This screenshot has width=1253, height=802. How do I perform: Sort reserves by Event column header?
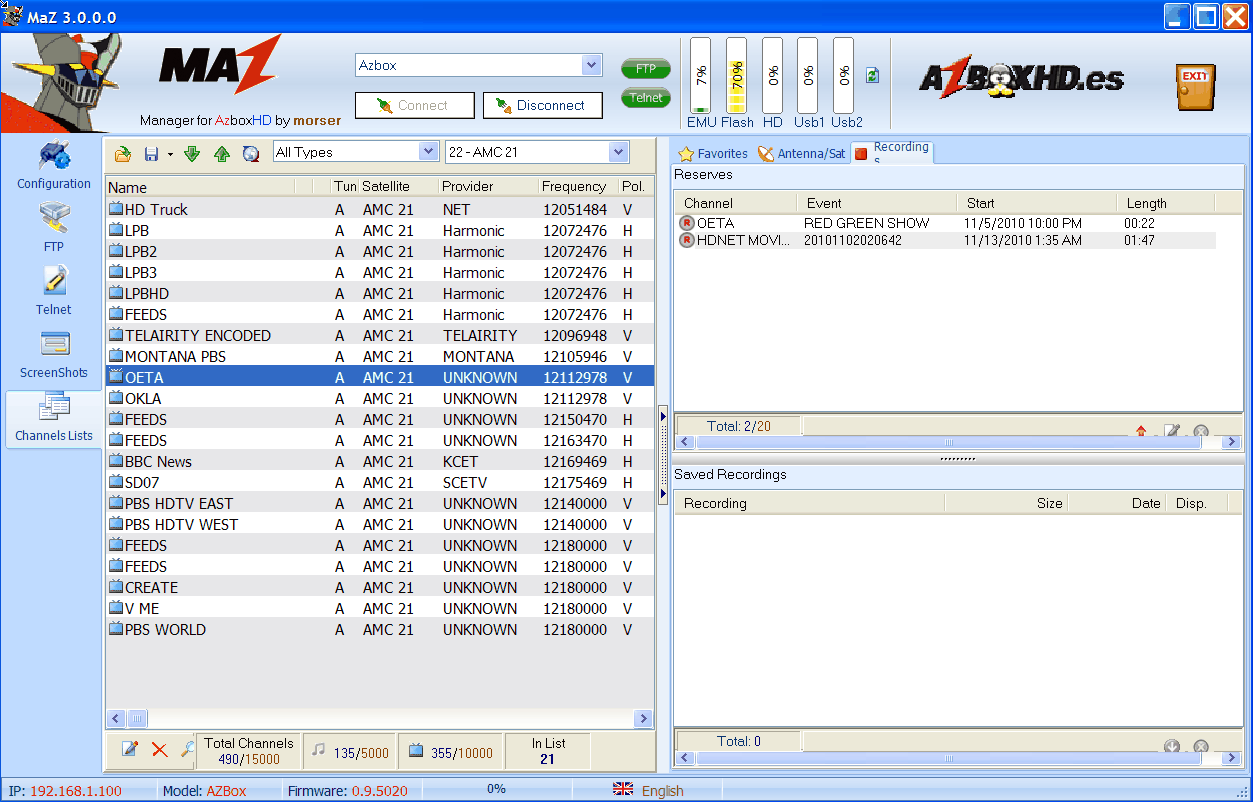pos(877,203)
